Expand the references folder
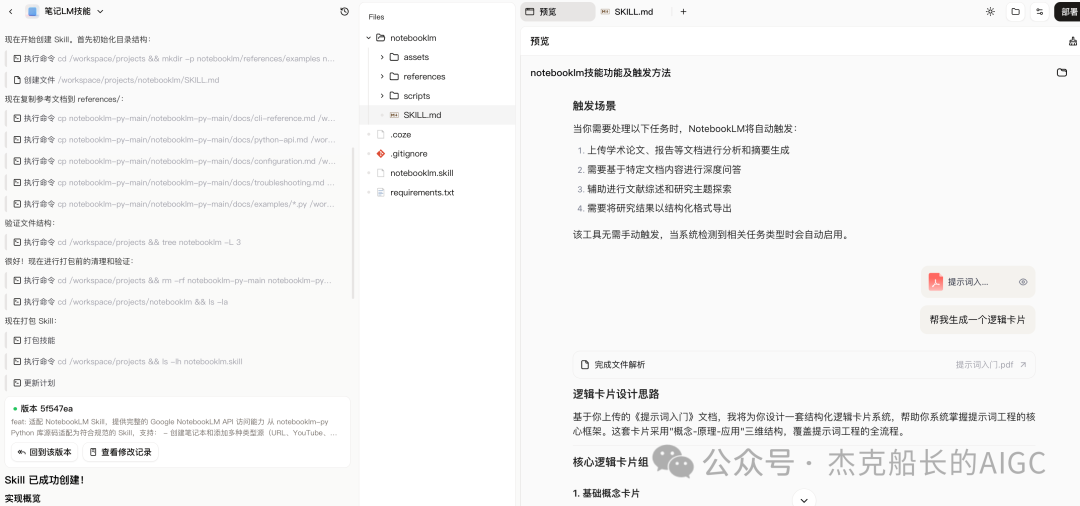 (x=382, y=76)
